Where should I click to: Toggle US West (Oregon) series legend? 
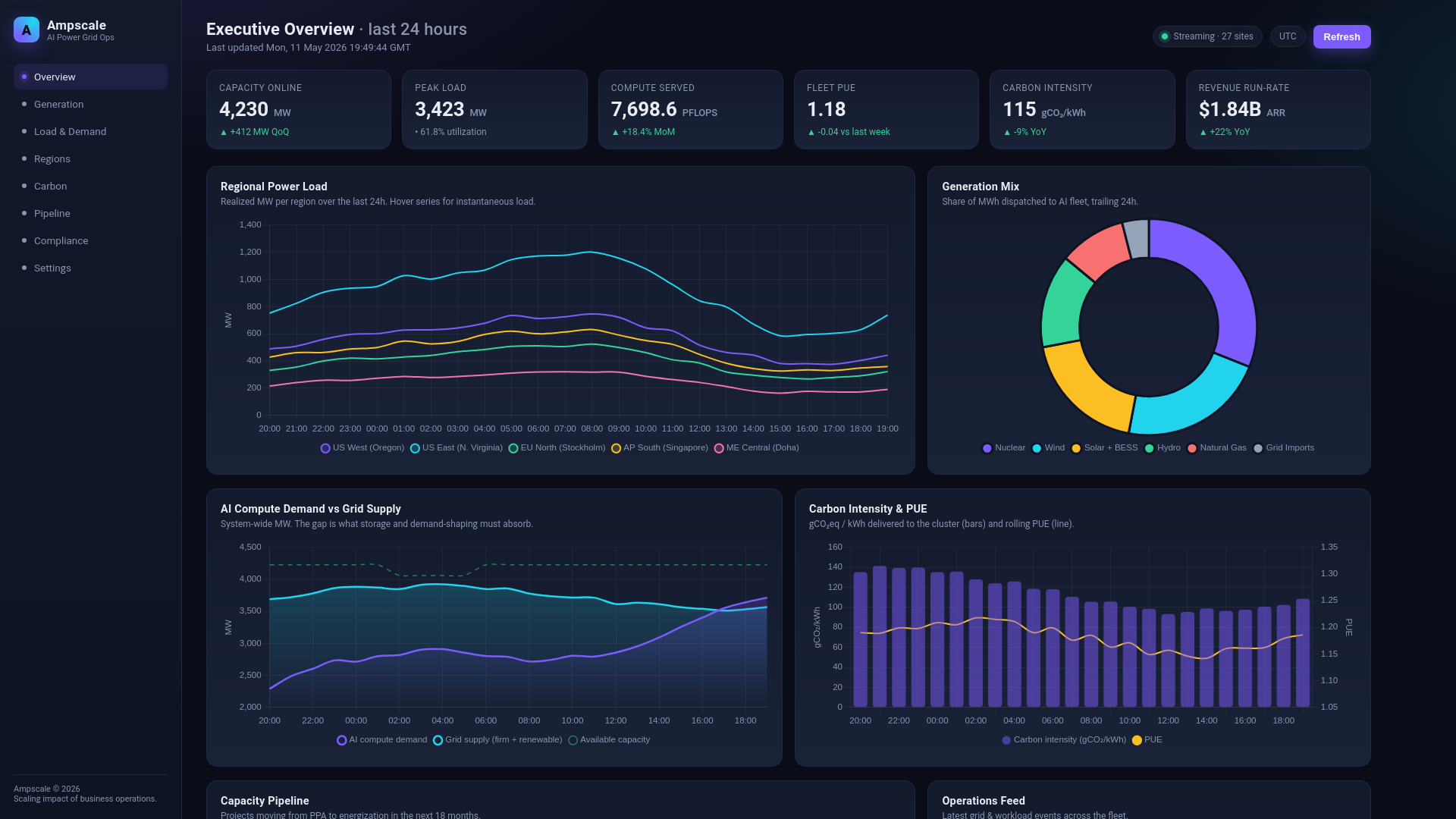(x=325, y=448)
